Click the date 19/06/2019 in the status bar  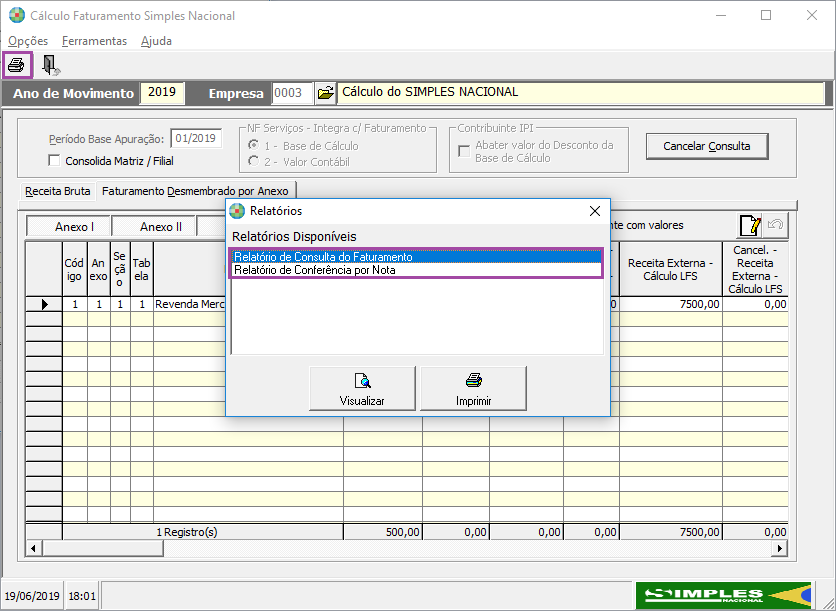point(32,596)
